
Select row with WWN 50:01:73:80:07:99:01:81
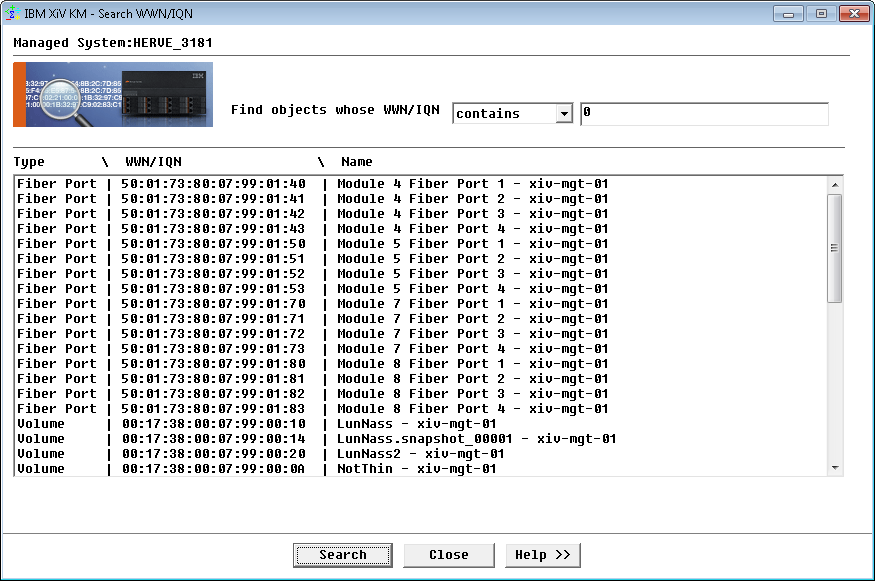pos(421,379)
